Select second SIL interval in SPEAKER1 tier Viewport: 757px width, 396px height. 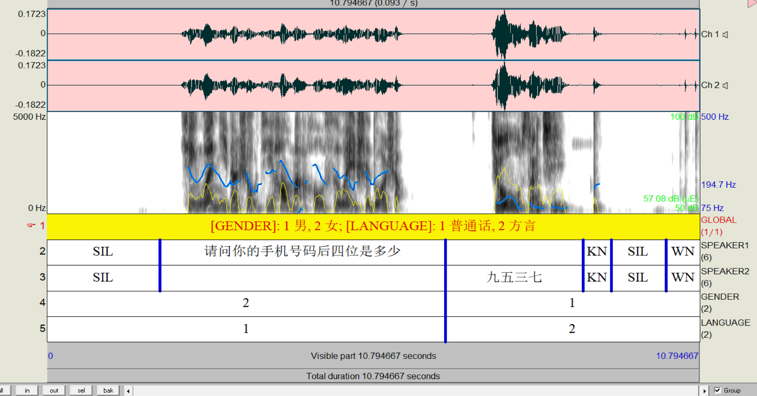click(638, 252)
